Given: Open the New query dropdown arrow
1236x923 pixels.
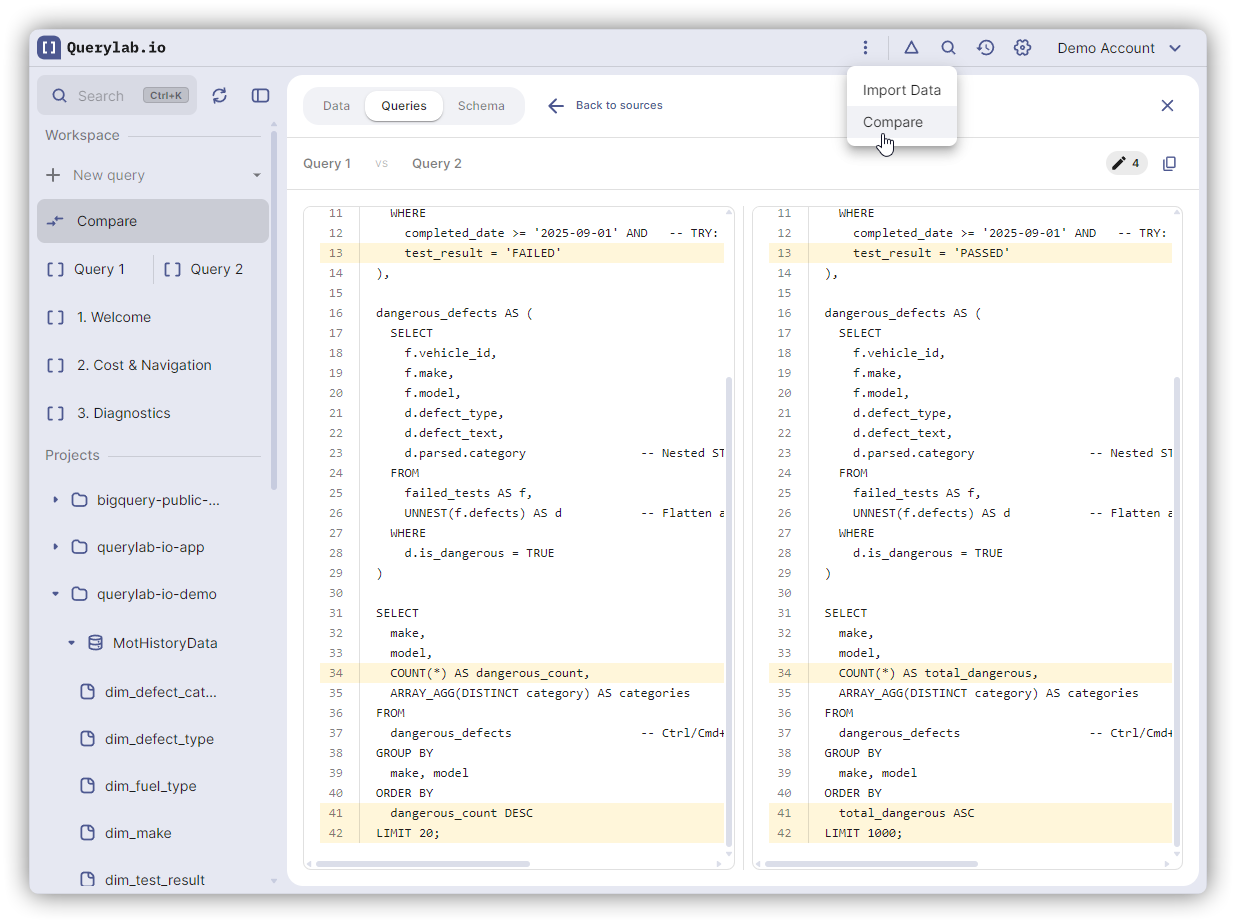Looking at the screenshot, I should 257,175.
